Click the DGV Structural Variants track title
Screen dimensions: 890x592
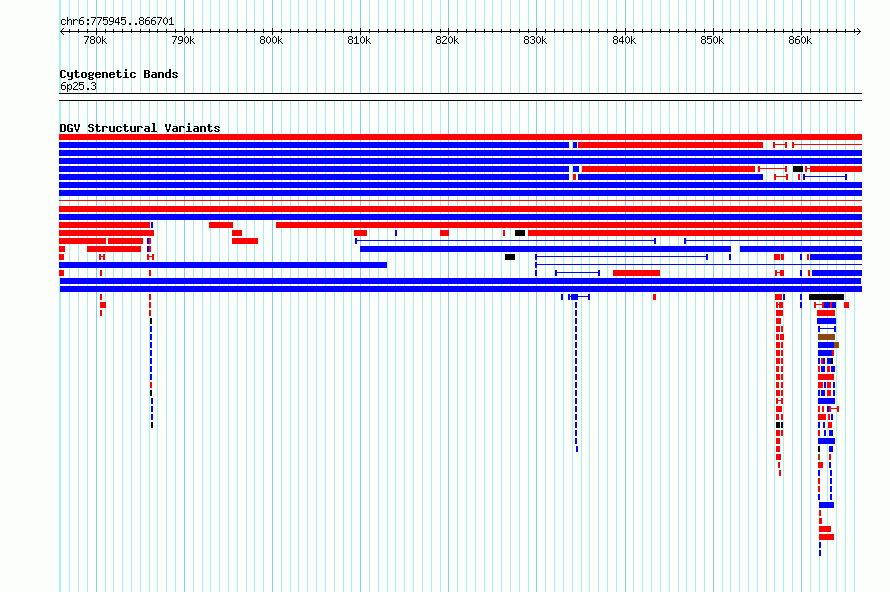[140, 128]
